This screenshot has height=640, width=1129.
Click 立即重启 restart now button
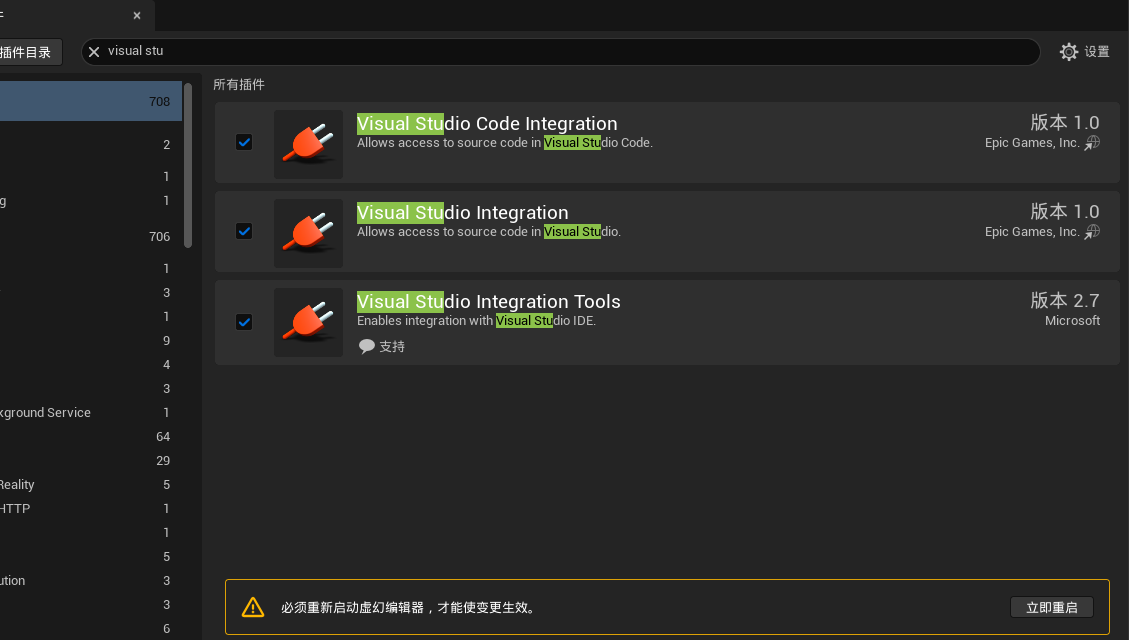click(x=1051, y=607)
